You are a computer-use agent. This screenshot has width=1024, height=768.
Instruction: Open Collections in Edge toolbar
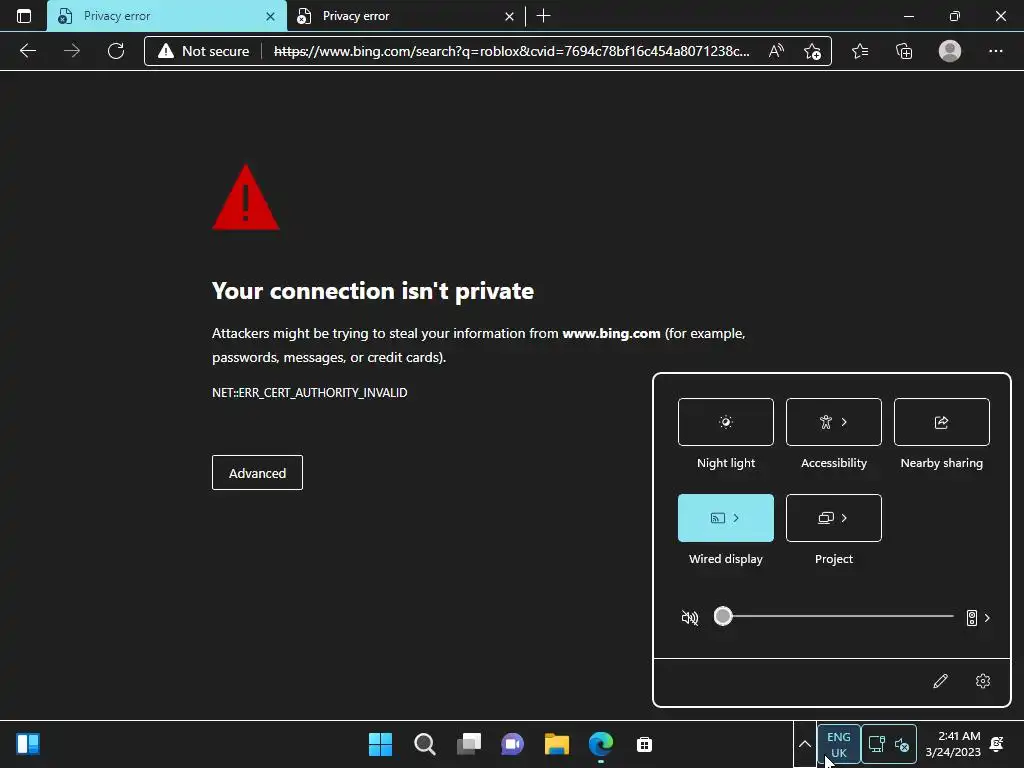904,51
